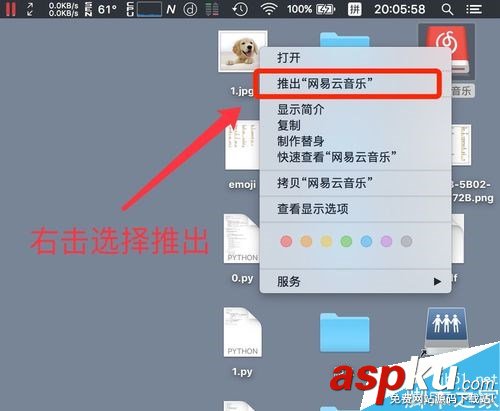Apply the blue tag color

coord(366,241)
